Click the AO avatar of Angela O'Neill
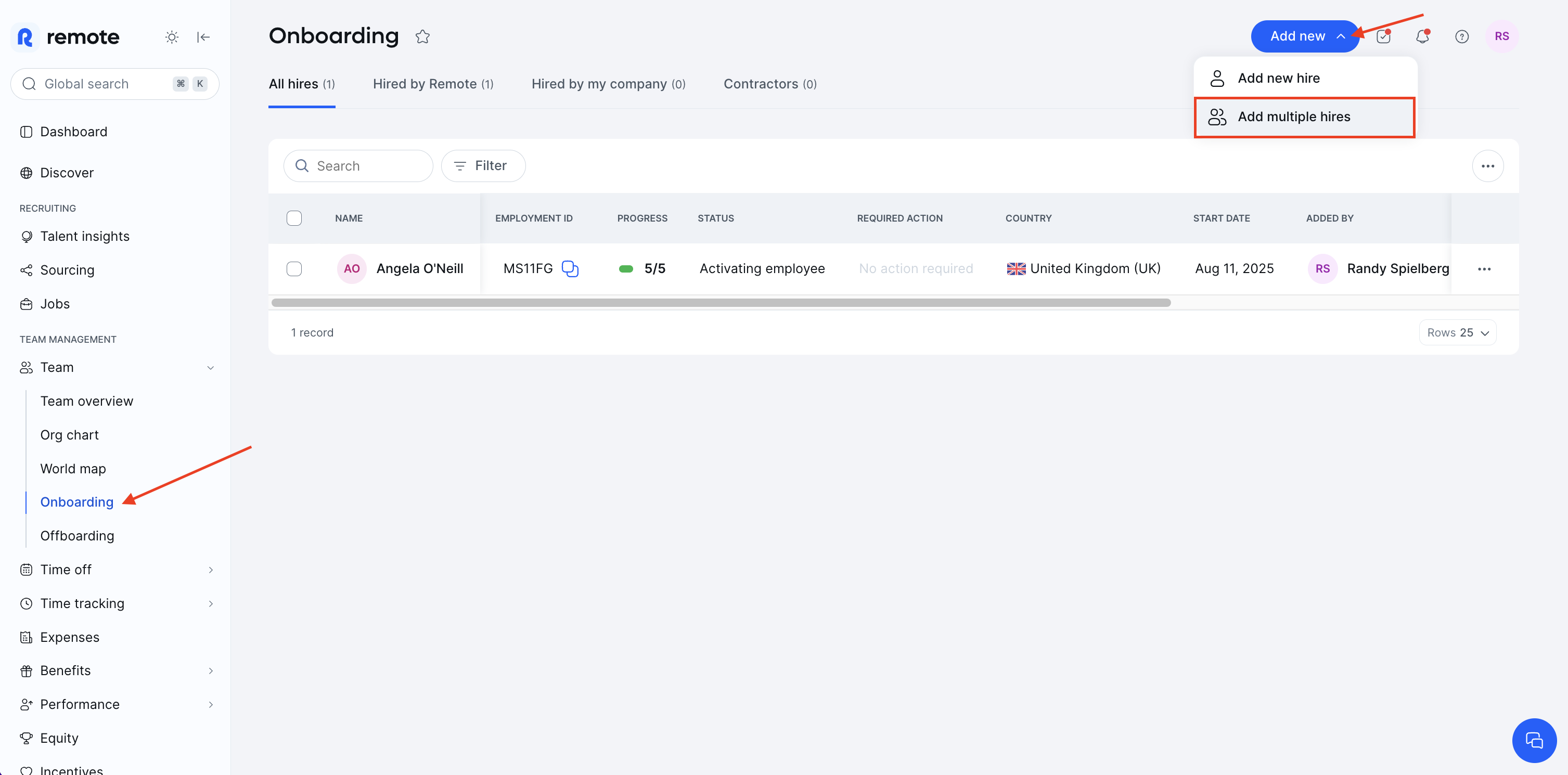Viewport: 1568px width, 775px height. pos(352,268)
